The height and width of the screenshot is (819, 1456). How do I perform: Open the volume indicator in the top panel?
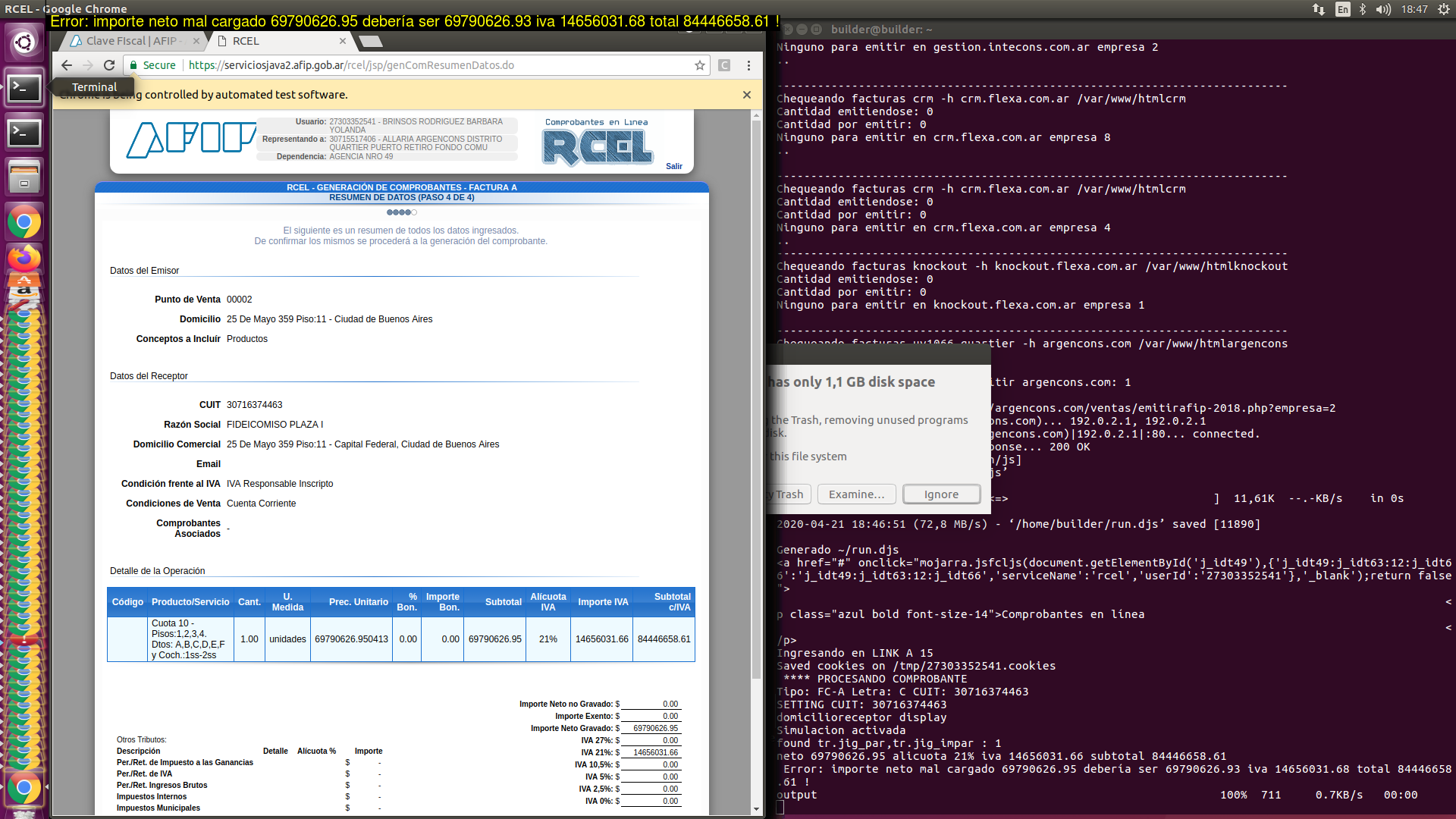1383,9
